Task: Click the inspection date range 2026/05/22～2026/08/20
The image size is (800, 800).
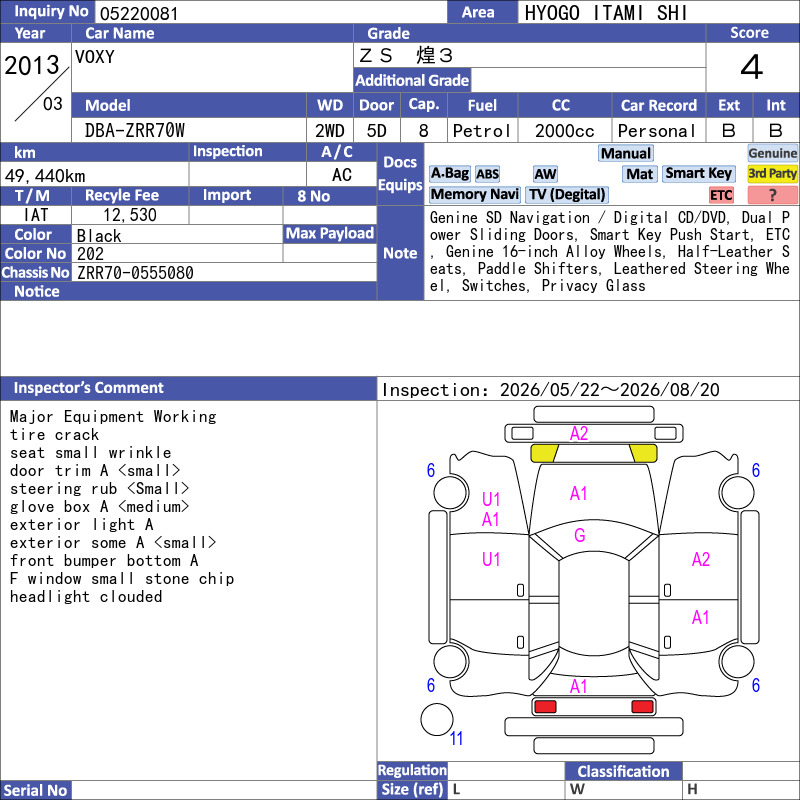Action: (610, 390)
